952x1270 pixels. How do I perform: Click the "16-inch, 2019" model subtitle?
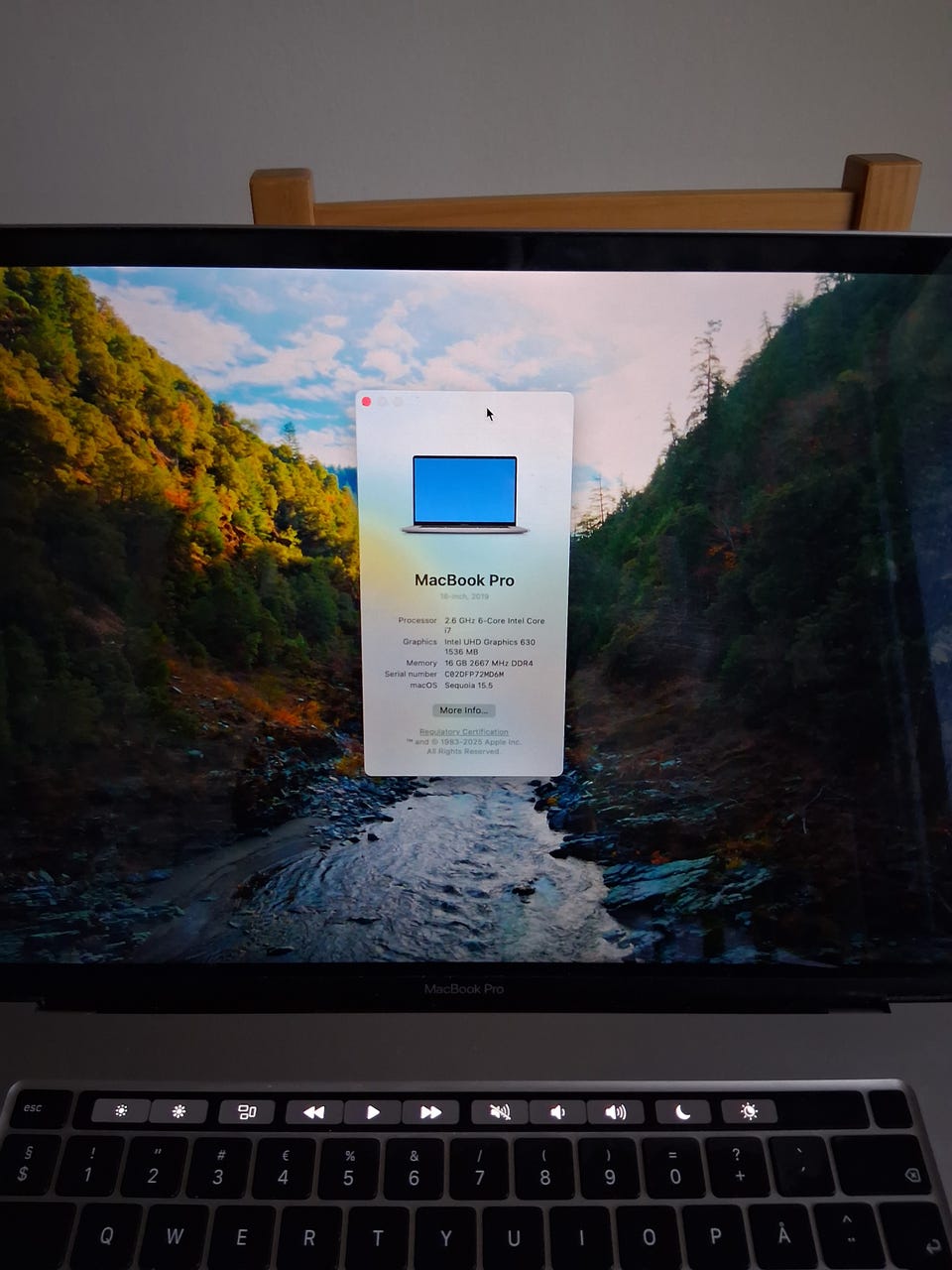coord(464,597)
